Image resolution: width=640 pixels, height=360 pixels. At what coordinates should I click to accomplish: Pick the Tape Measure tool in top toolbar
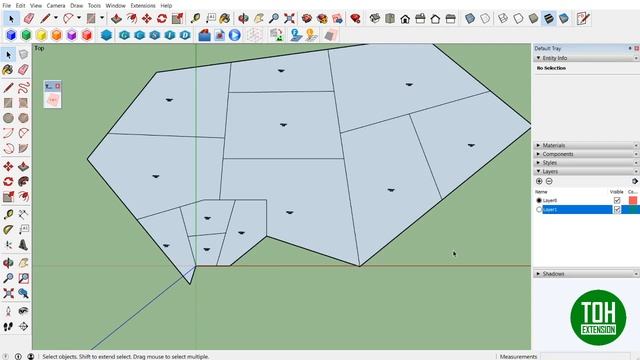coord(196,18)
